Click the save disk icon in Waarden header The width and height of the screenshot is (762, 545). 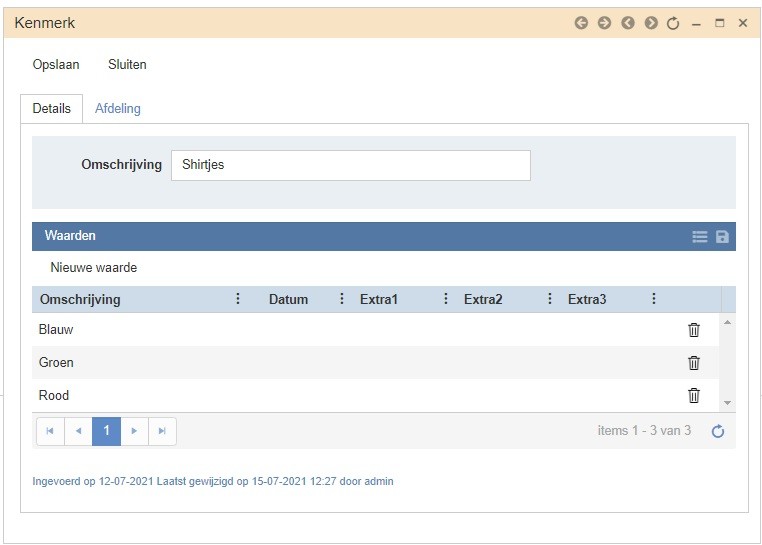722,237
